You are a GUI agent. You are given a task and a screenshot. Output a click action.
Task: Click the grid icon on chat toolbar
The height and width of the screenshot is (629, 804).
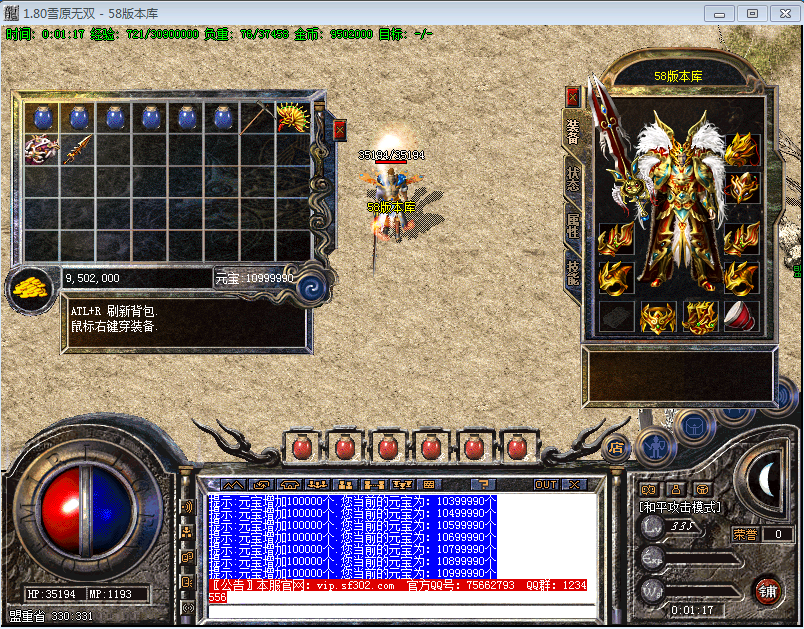tap(429, 484)
